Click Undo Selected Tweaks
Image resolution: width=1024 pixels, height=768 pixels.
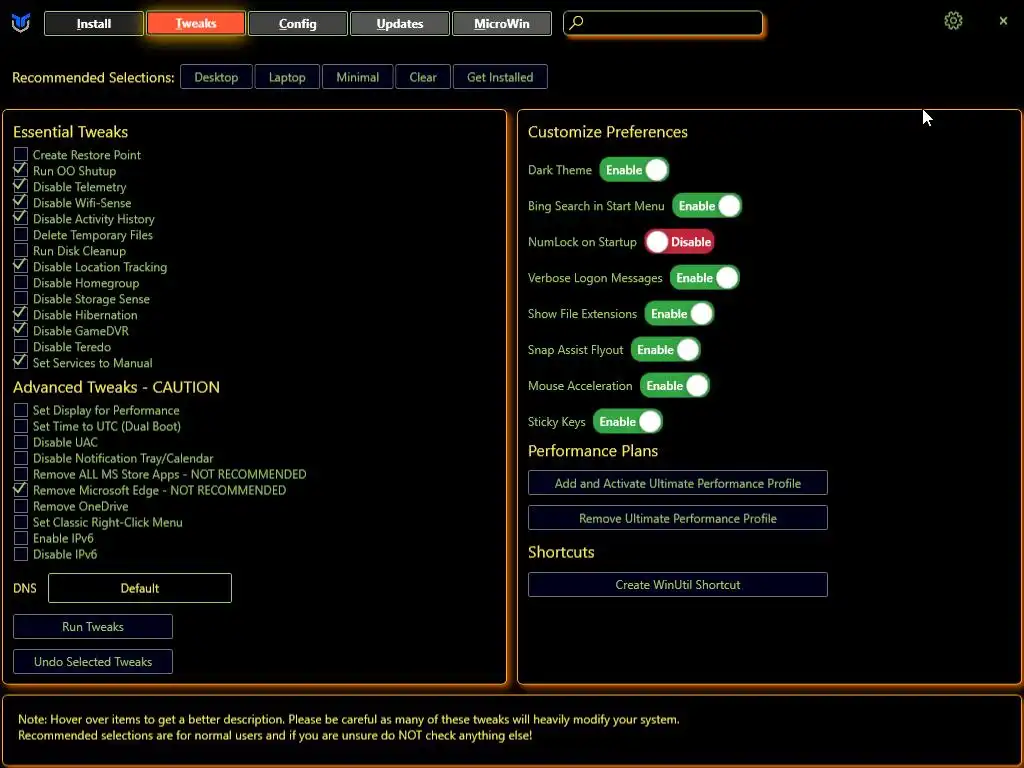[93, 662]
